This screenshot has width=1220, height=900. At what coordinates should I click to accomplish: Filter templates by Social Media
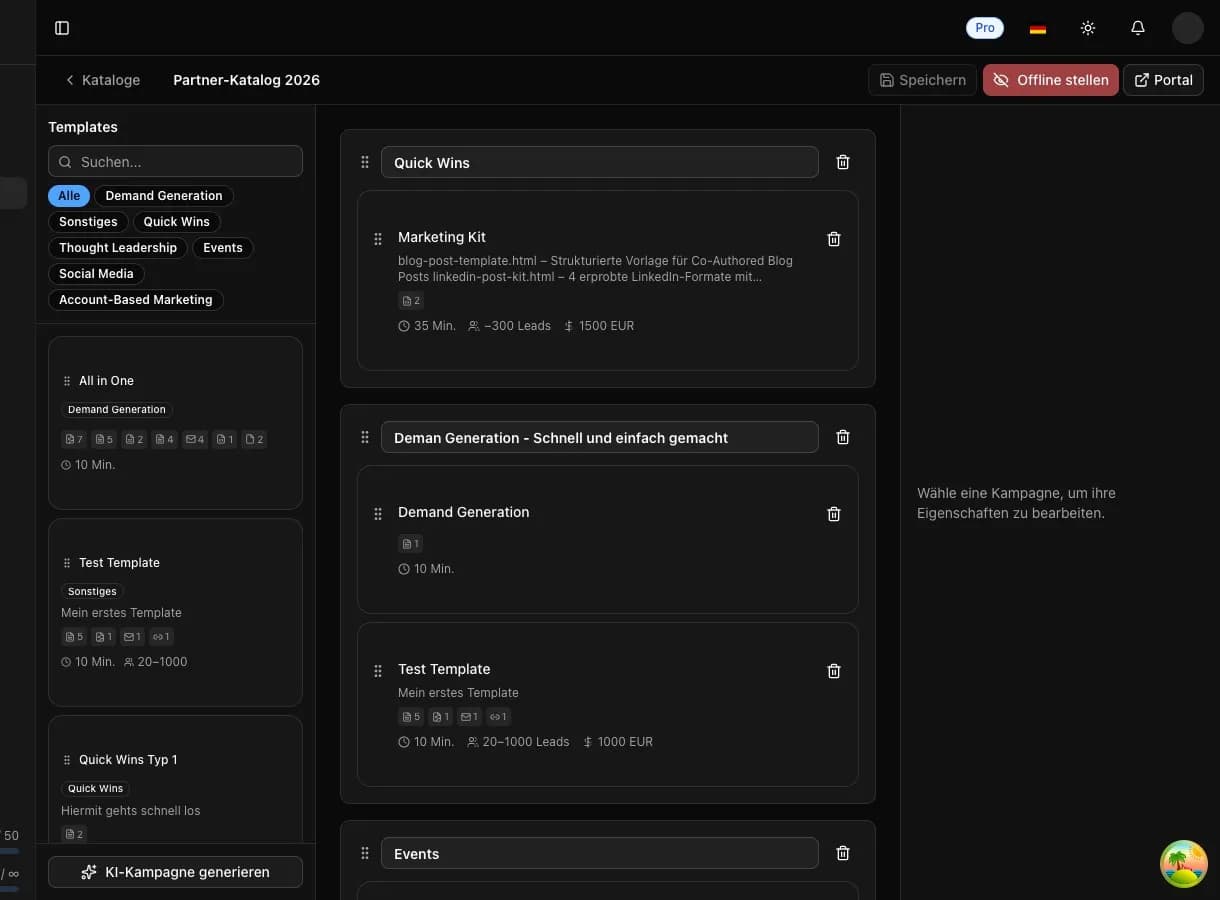(x=96, y=273)
